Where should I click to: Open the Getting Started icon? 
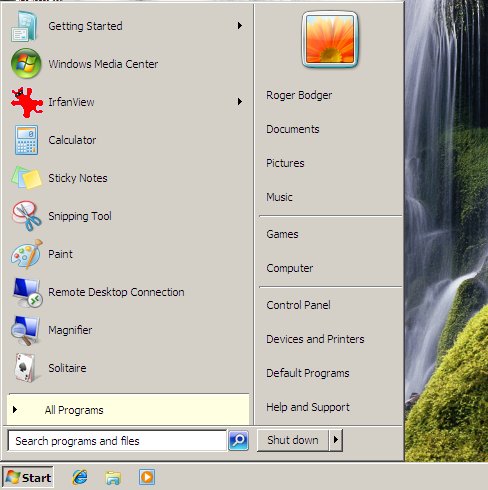point(25,26)
